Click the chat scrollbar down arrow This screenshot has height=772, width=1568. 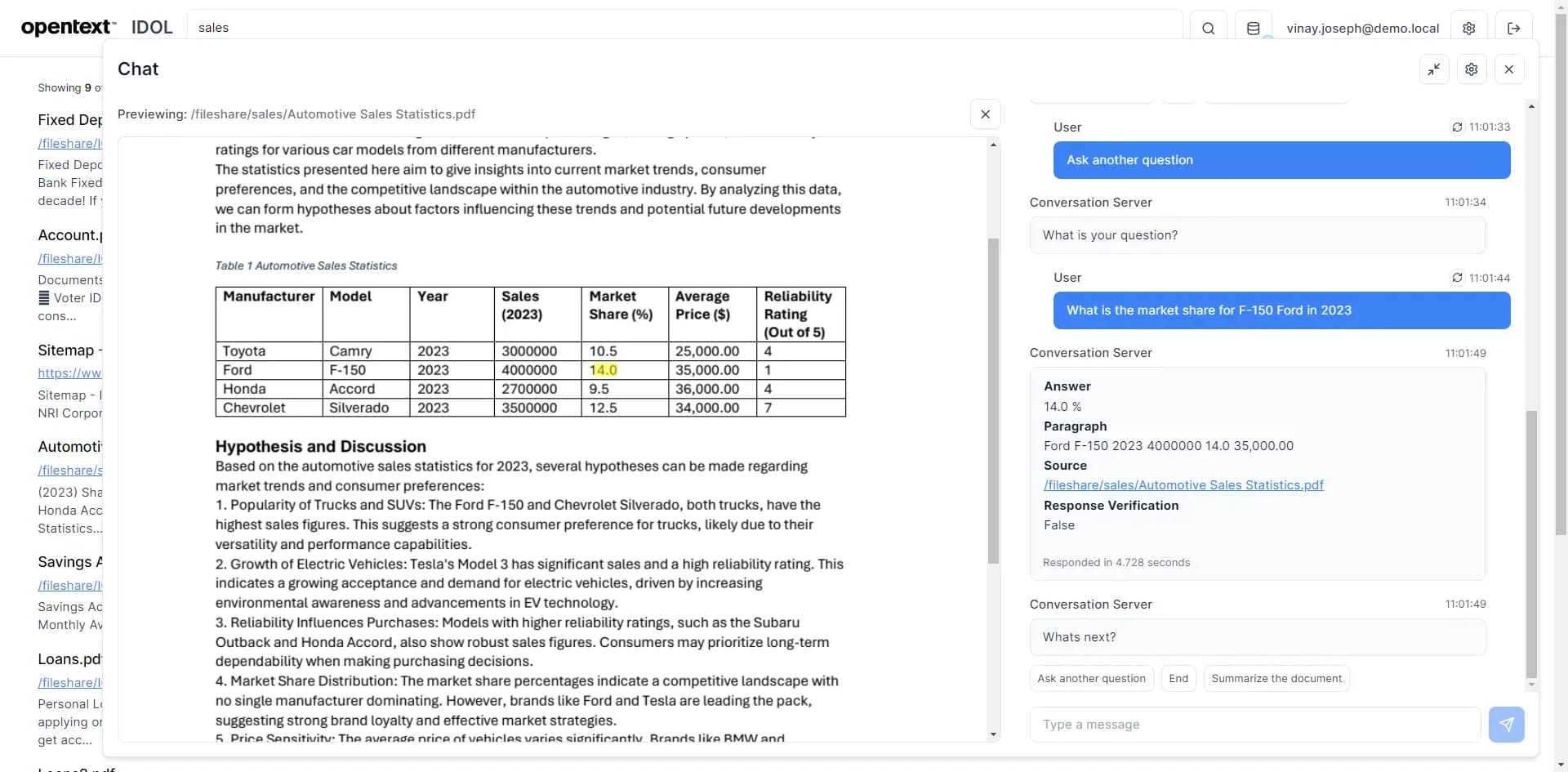[x=1531, y=685]
